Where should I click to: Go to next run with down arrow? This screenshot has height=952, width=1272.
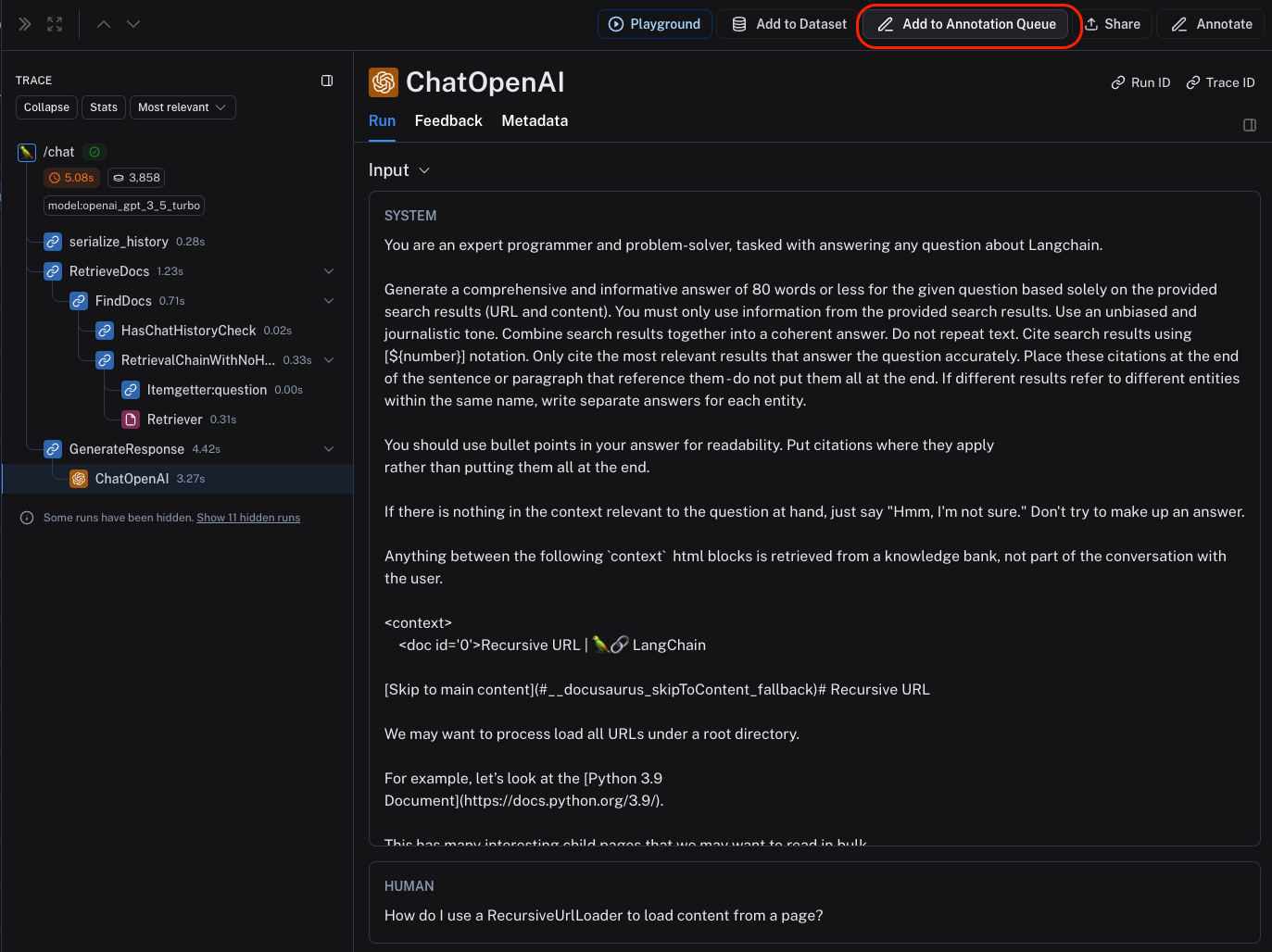(x=133, y=24)
